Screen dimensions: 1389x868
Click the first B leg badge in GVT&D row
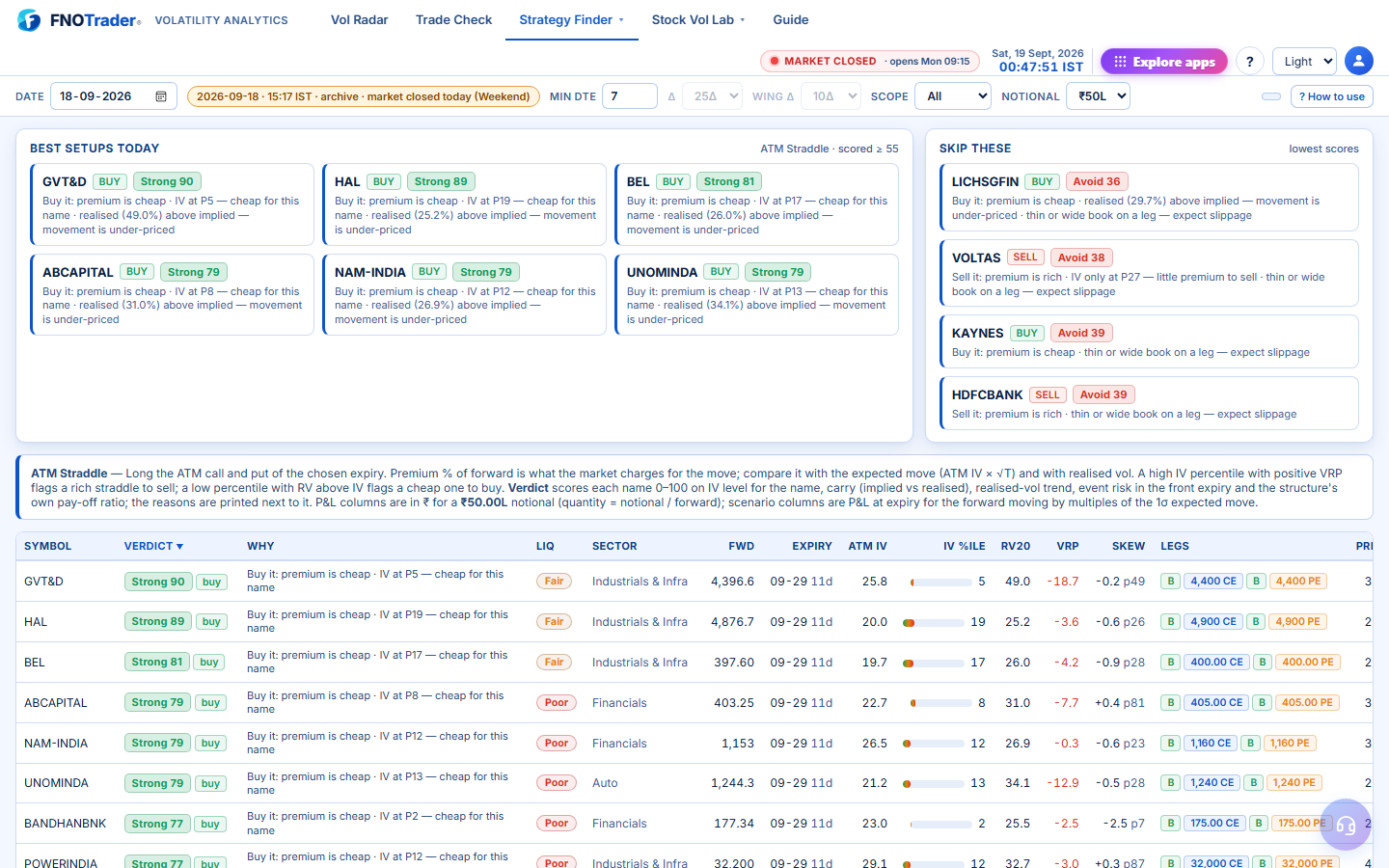[1170, 582]
